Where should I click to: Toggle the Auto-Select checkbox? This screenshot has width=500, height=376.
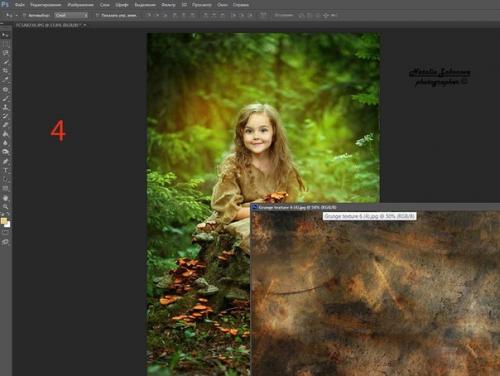tap(24, 15)
